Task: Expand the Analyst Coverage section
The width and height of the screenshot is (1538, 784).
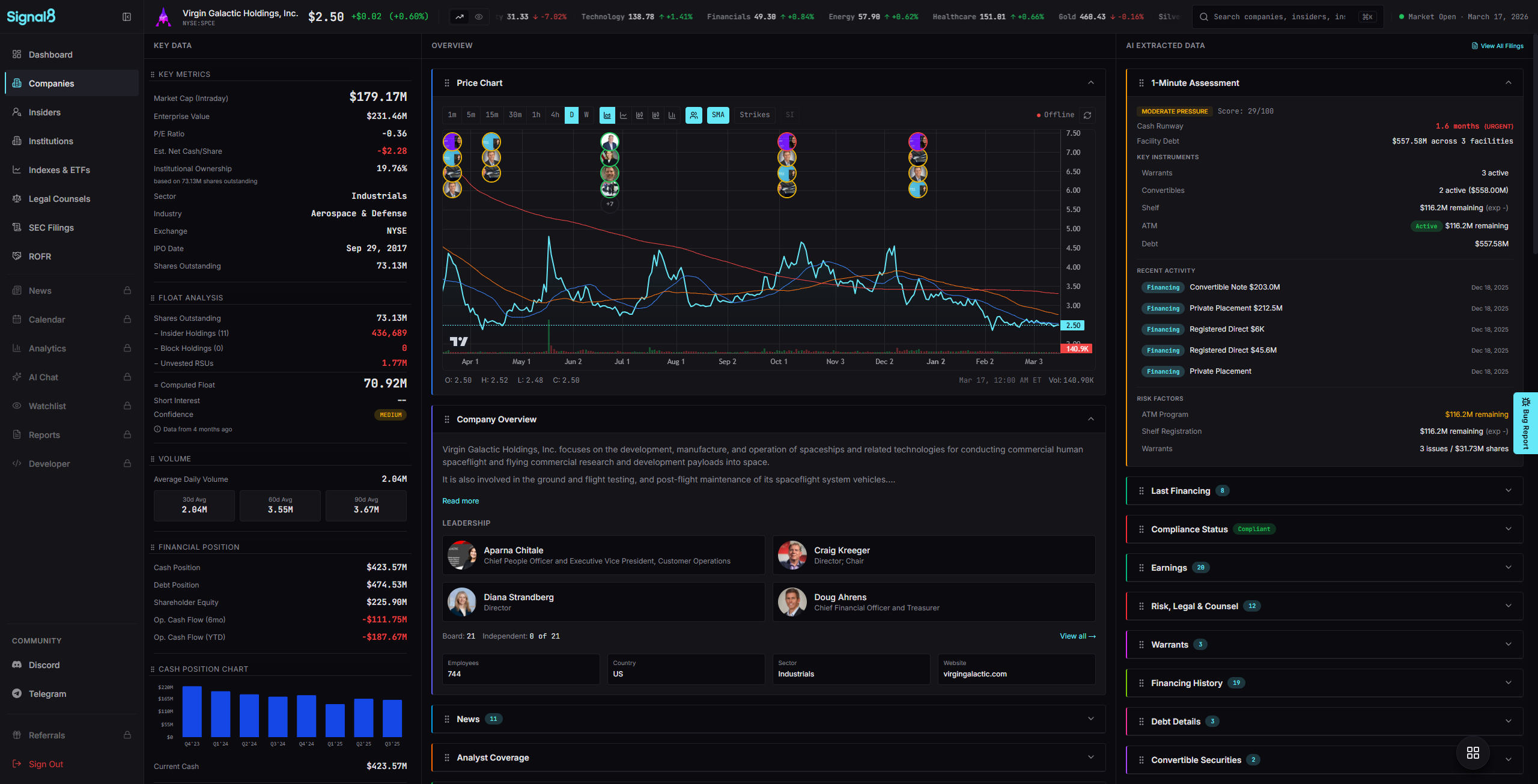Action: pyautogui.click(x=769, y=758)
